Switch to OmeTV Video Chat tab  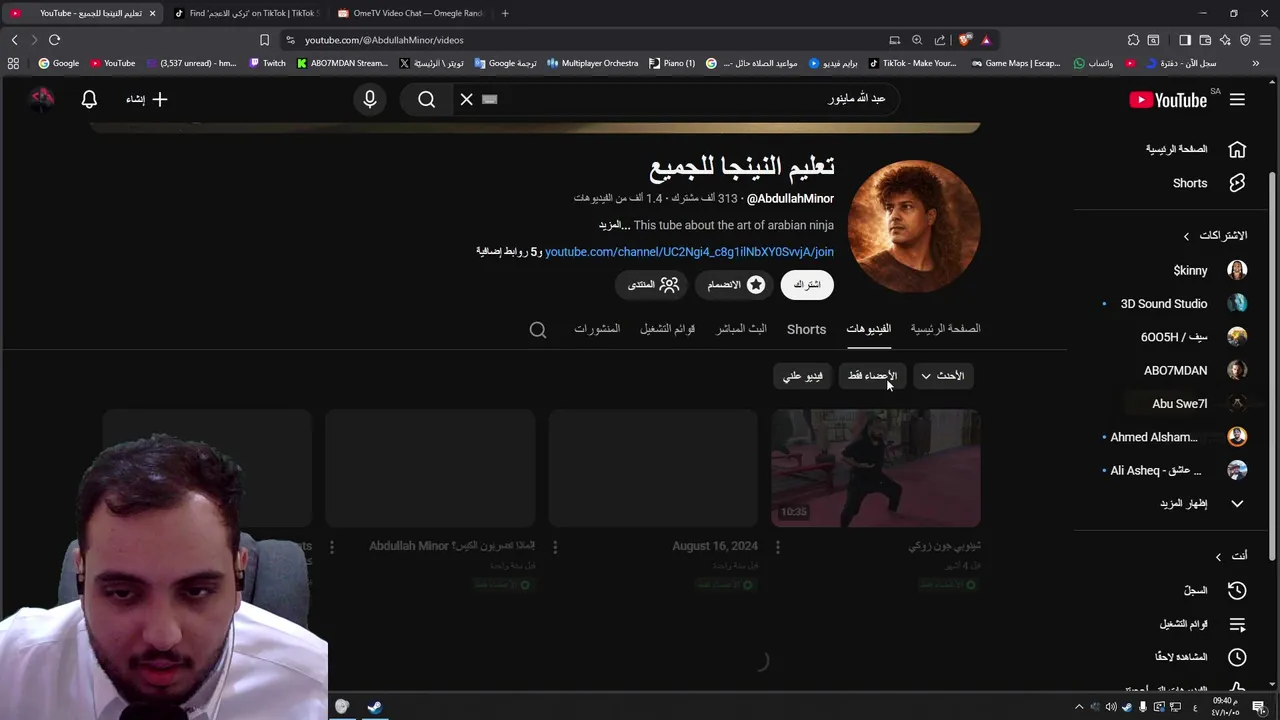410,13
